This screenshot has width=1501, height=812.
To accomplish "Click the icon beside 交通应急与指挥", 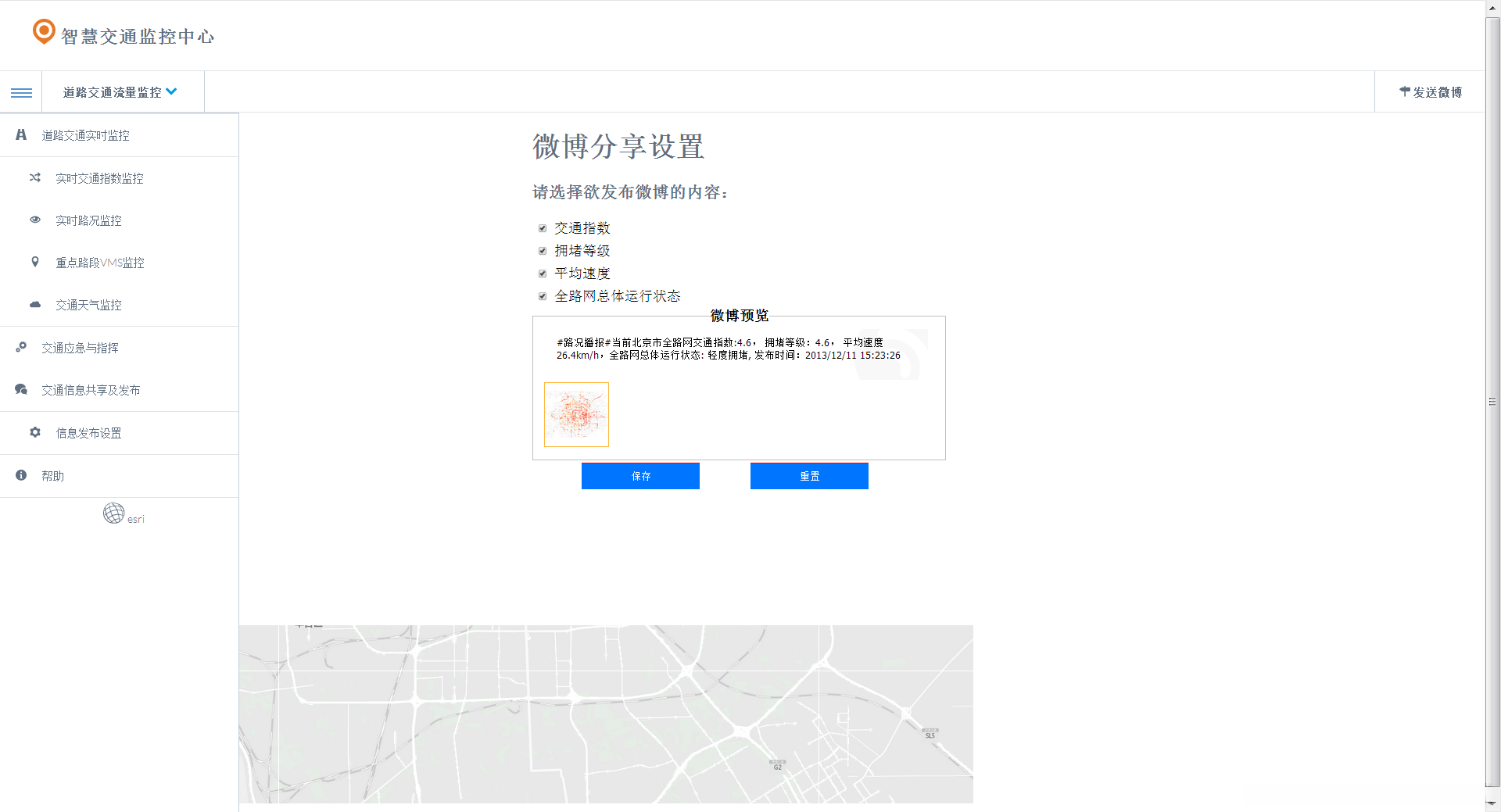I will coord(21,347).
